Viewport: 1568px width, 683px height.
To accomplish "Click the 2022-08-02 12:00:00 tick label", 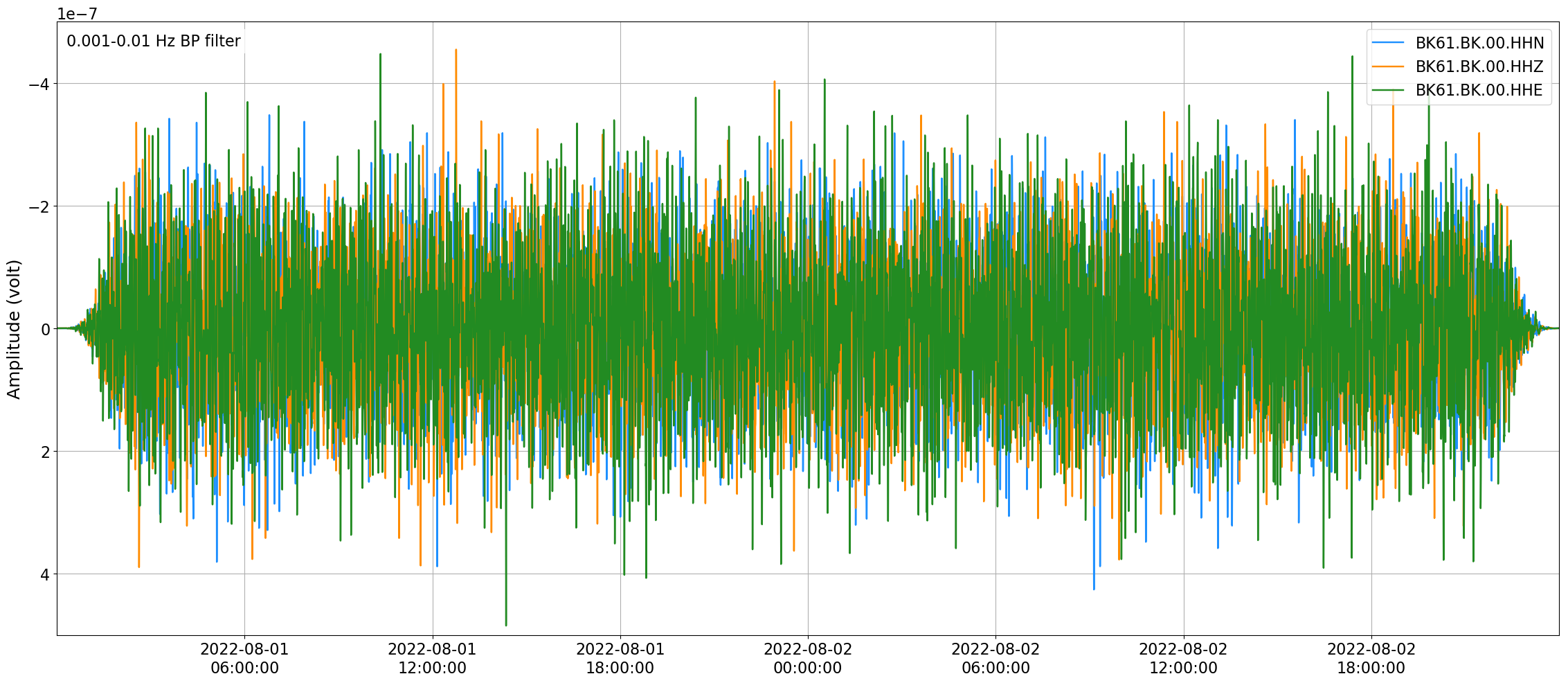I will pos(1183,659).
